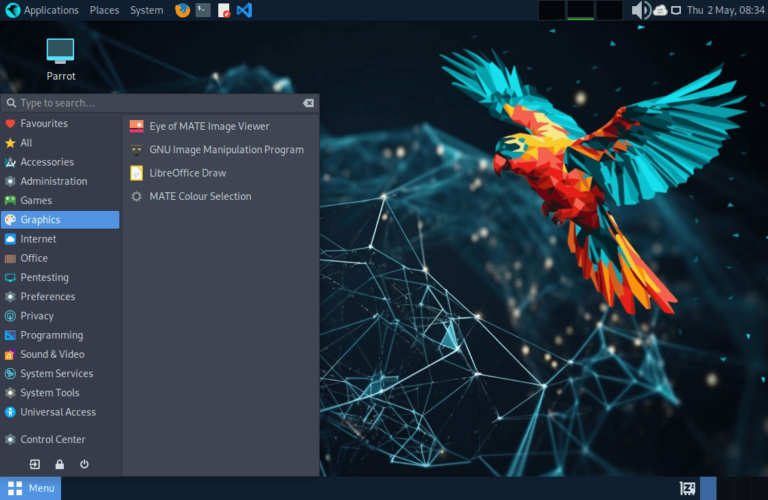
Task: Open the Places menu
Action: (x=104, y=10)
